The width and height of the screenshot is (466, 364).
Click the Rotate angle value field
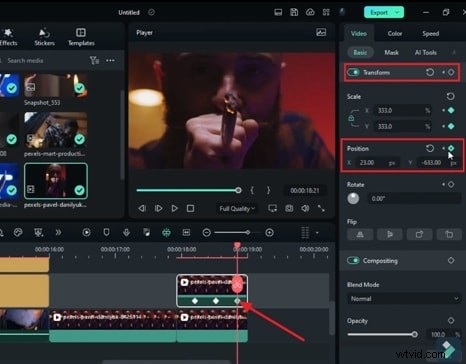(x=414, y=199)
